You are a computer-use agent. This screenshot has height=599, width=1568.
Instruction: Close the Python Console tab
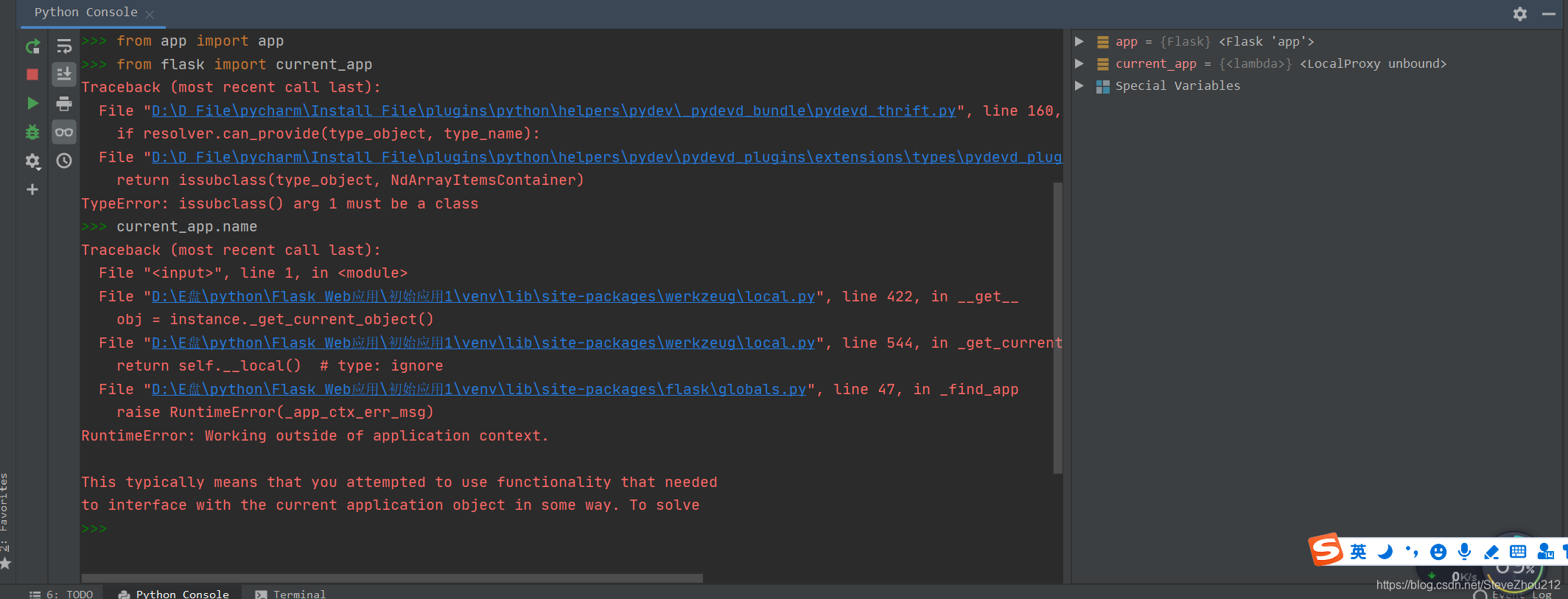[x=150, y=14]
